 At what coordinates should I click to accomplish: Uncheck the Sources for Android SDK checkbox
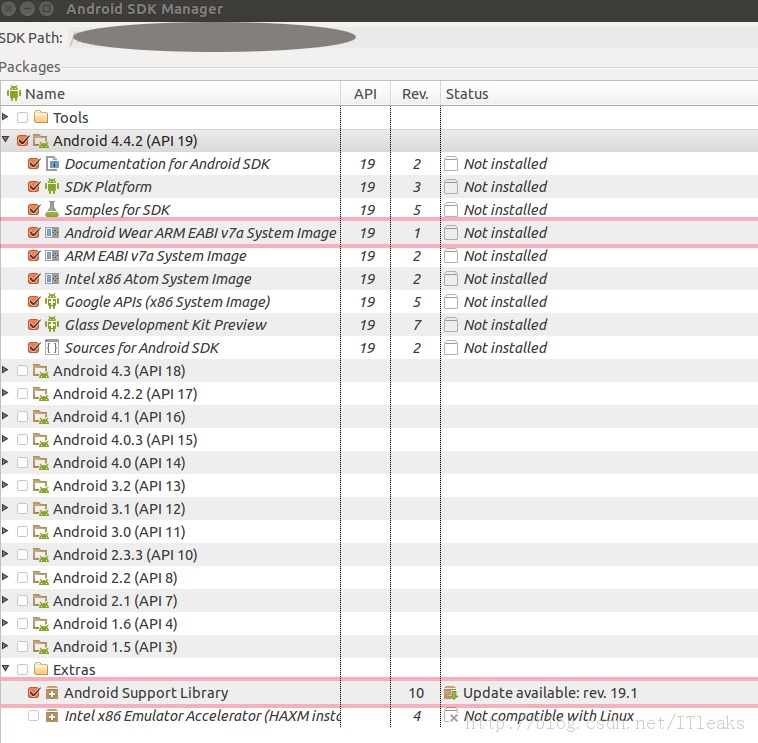coord(34,347)
